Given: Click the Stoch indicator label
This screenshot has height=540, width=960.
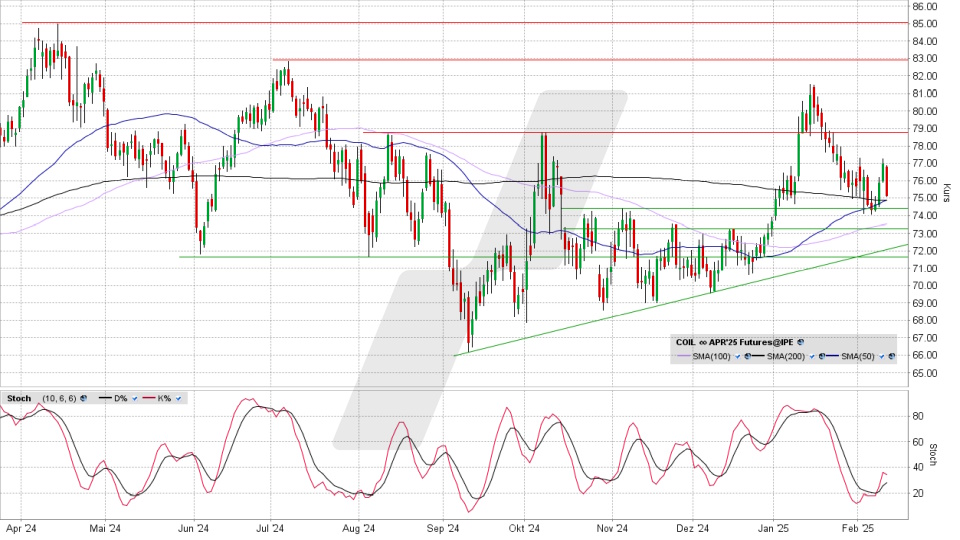Looking at the screenshot, I should click(19, 398).
